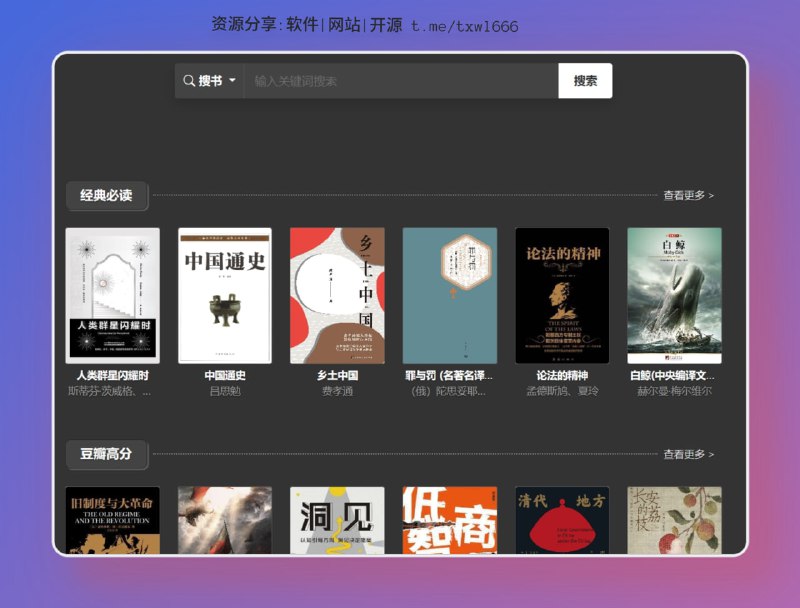Viewport: 800px width, 608px height.
Task: Open the 论法的精神 book cover
Action: click(x=562, y=296)
